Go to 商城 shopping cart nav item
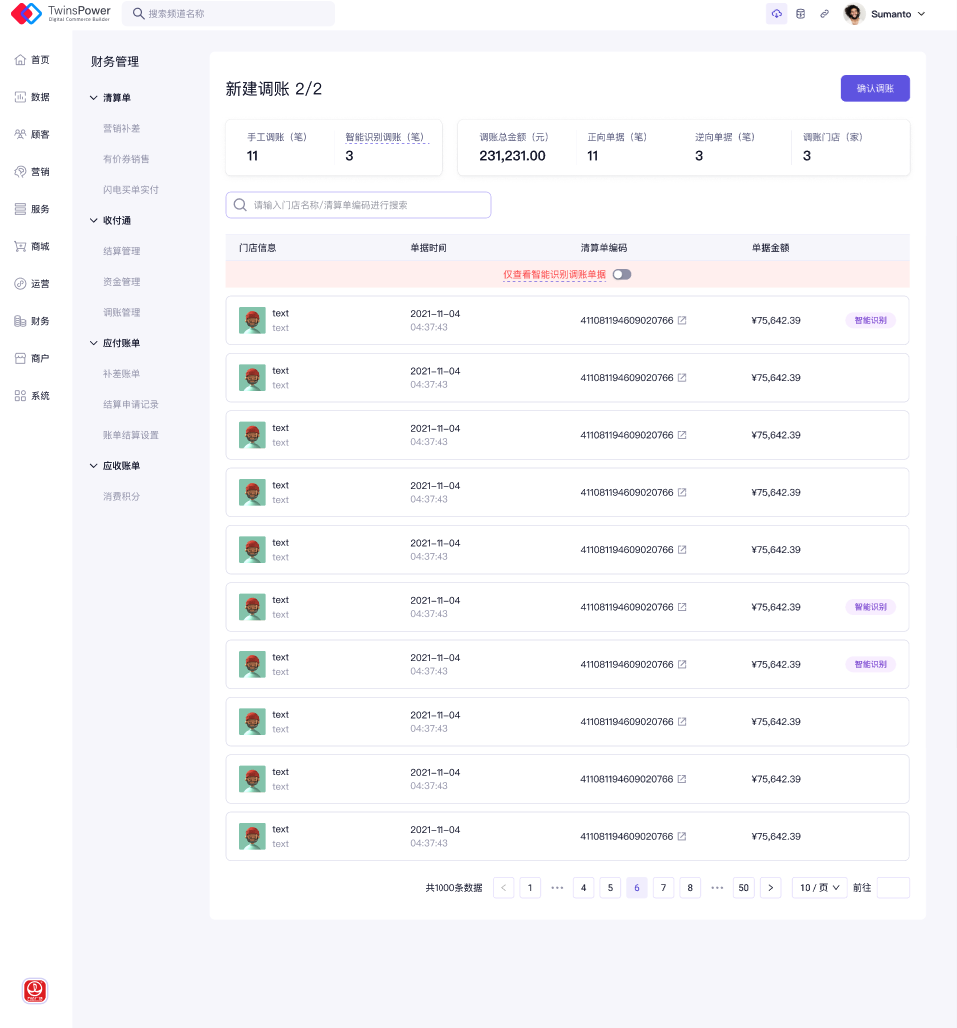Screen dimensions: 957x1028 coord(32,246)
